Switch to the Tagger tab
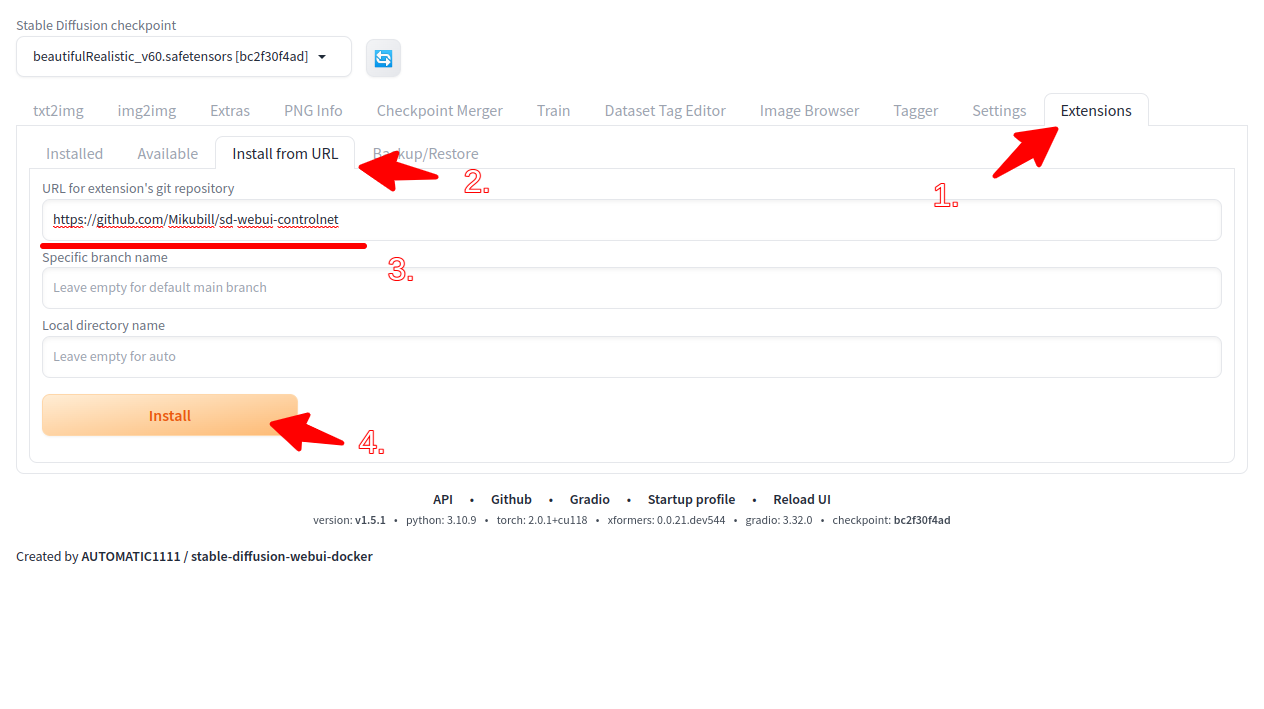This screenshot has width=1264, height=709. pos(915,110)
